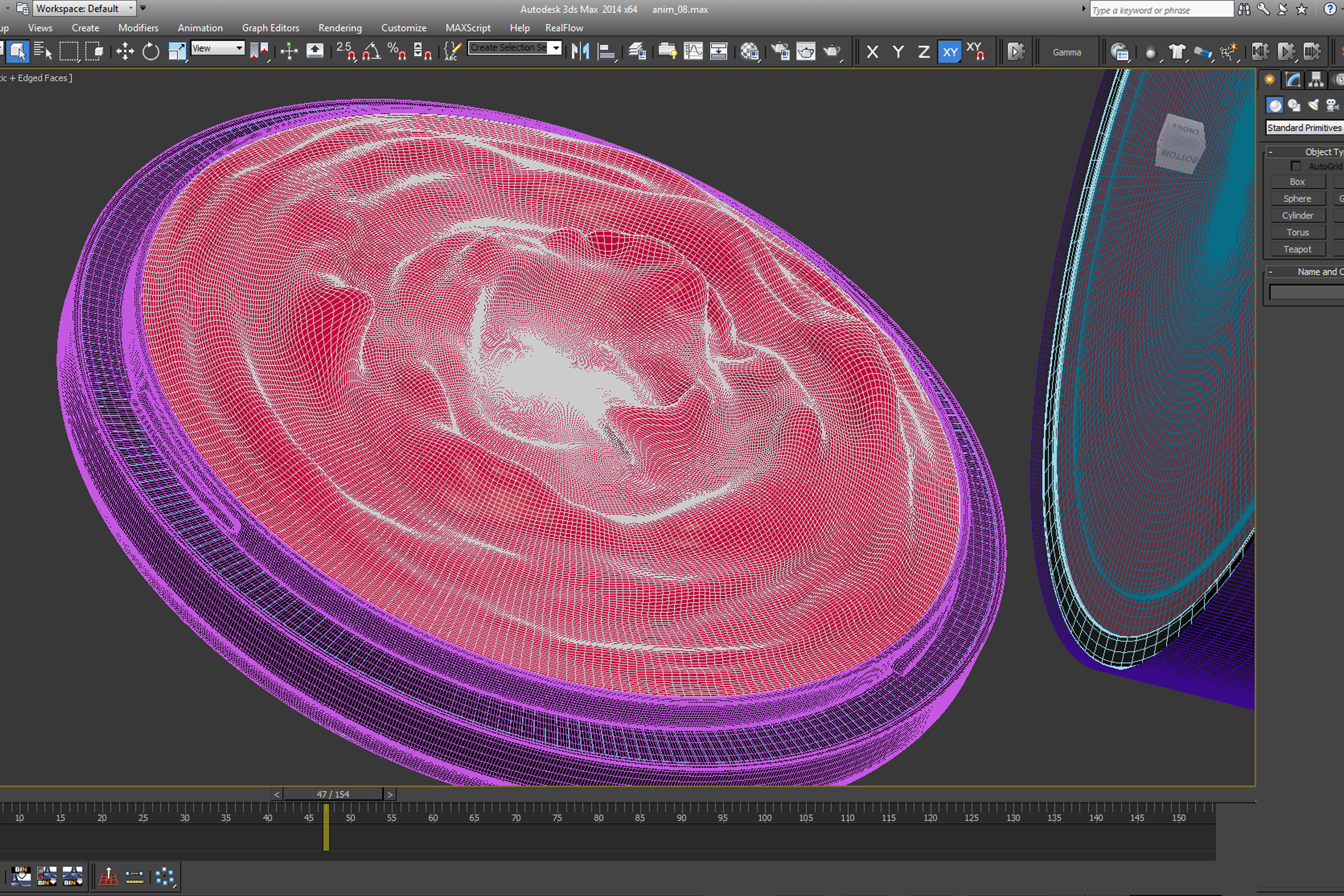
Task: Click the MassFX World Parameters icon
Action: click(1120, 52)
